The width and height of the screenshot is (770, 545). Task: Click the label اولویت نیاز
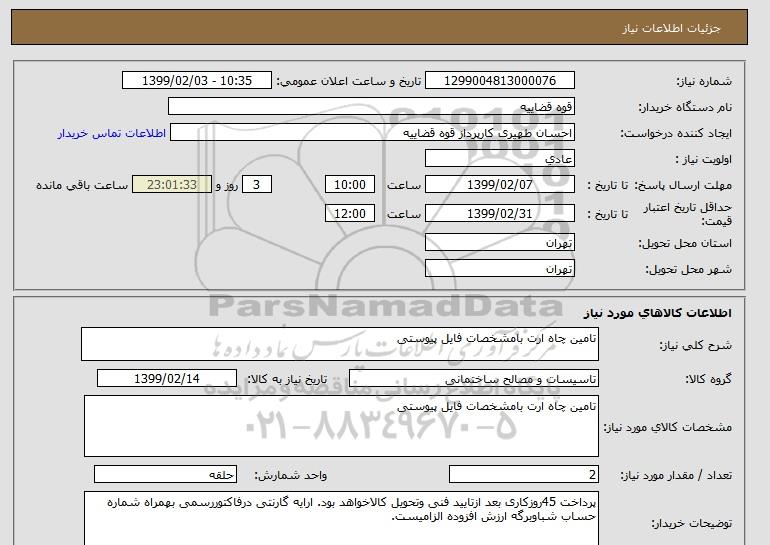coord(703,159)
